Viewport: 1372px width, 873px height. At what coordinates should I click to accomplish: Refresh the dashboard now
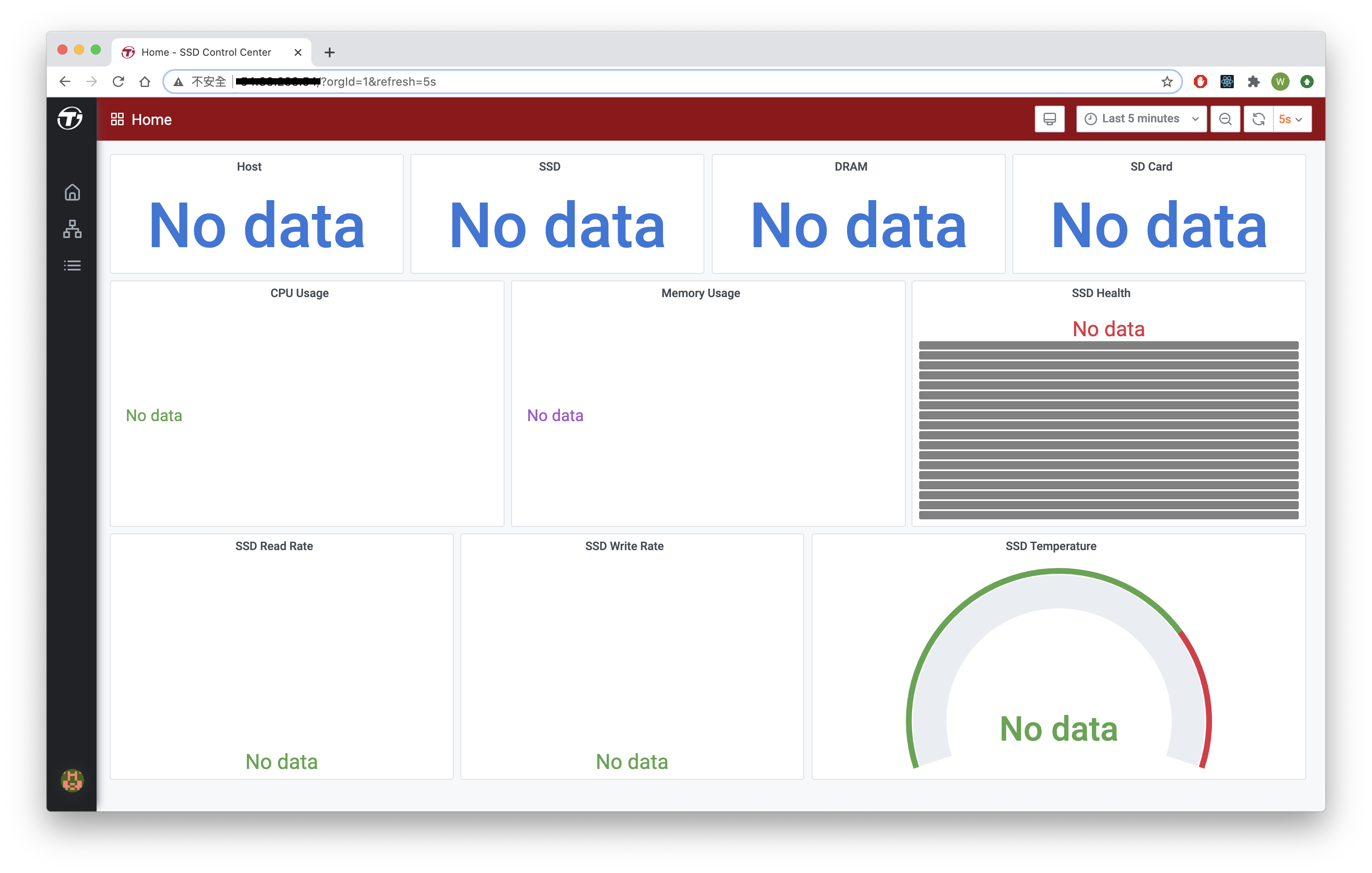tap(1259, 119)
